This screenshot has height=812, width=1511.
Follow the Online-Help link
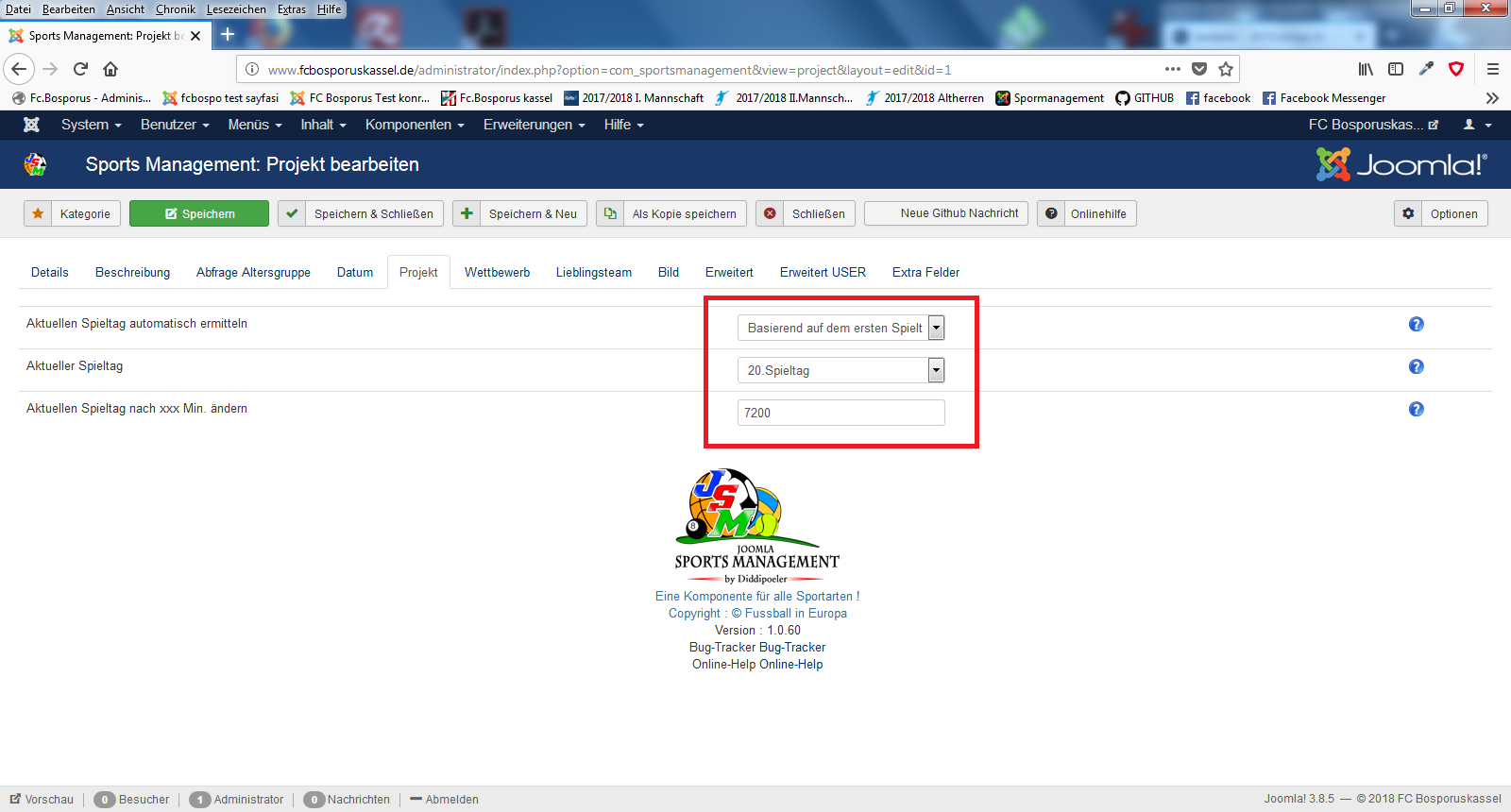pyautogui.click(x=790, y=664)
